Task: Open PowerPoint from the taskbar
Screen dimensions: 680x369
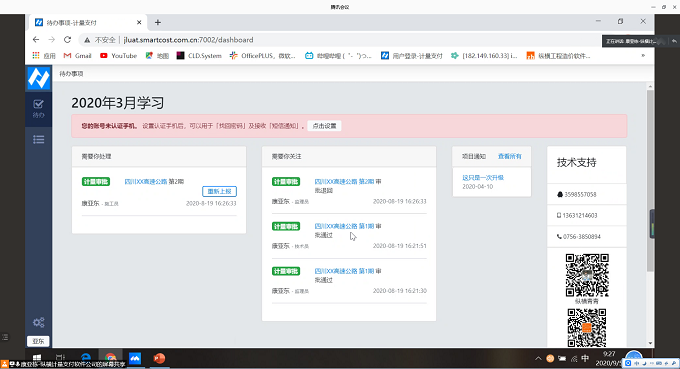Action: (x=159, y=359)
